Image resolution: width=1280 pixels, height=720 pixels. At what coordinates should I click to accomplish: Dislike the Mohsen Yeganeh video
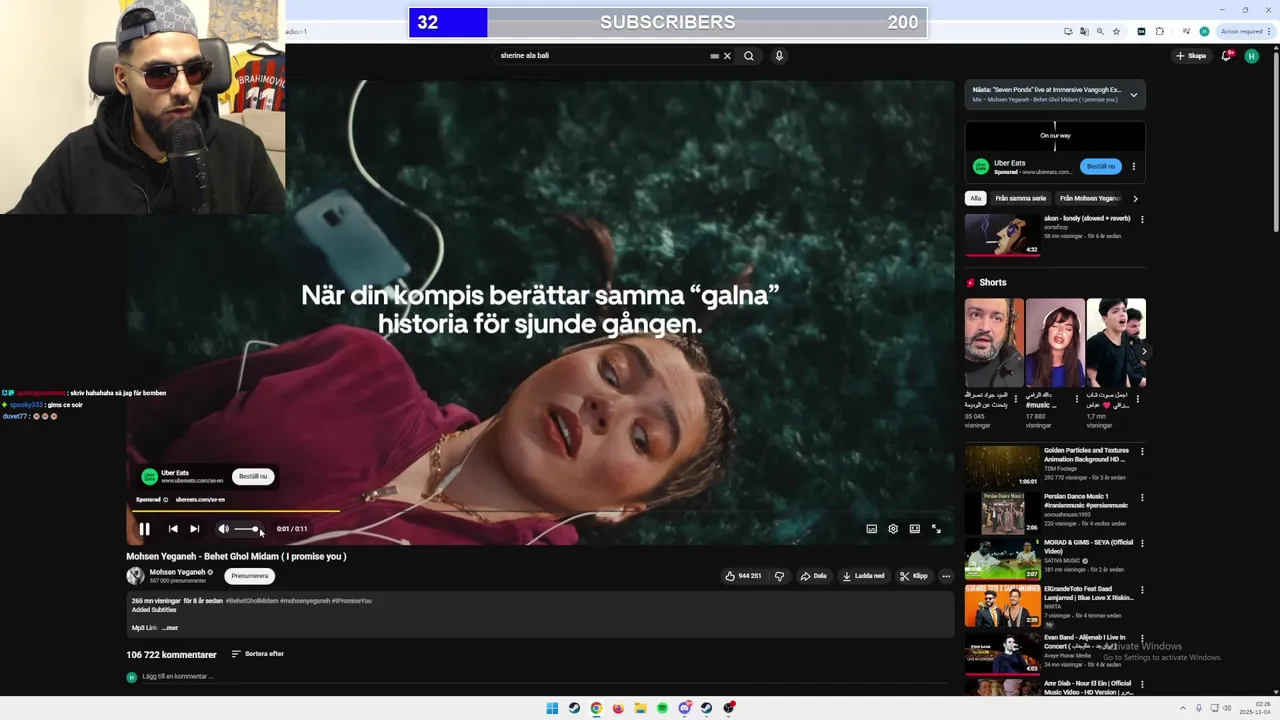pyautogui.click(x=779, y=576)
